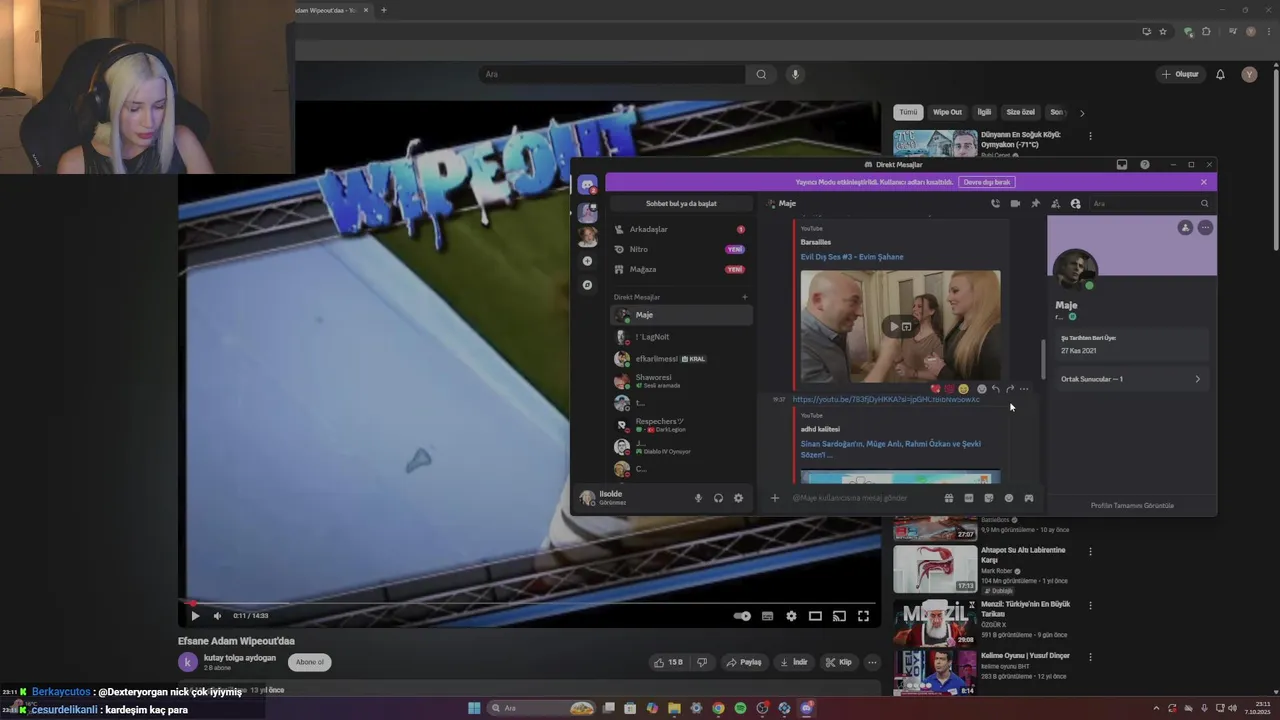Subscribe with Abone ol button
This screenshot has height=720, width=1280.
coord(310,662)
